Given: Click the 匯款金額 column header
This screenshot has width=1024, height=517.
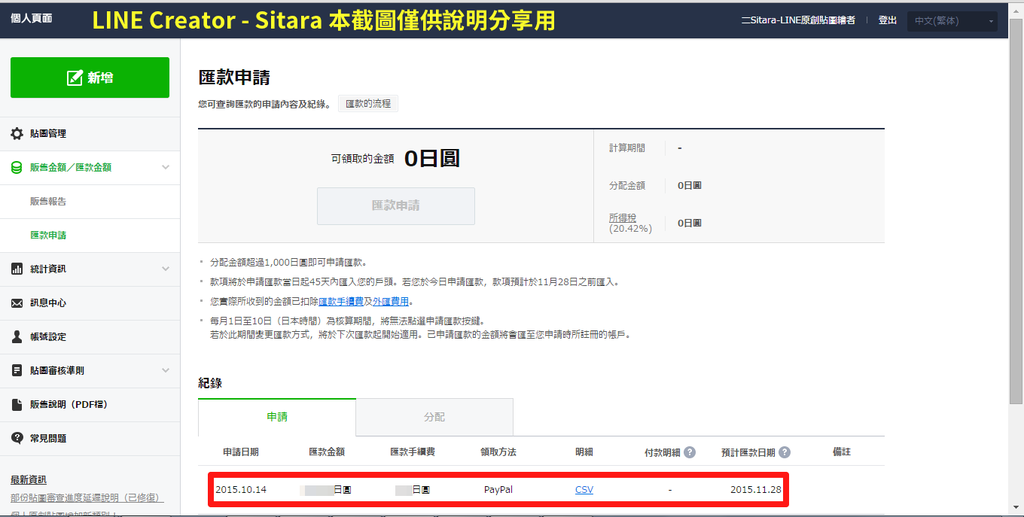Looking at the screenshot, I should (327, 452).
